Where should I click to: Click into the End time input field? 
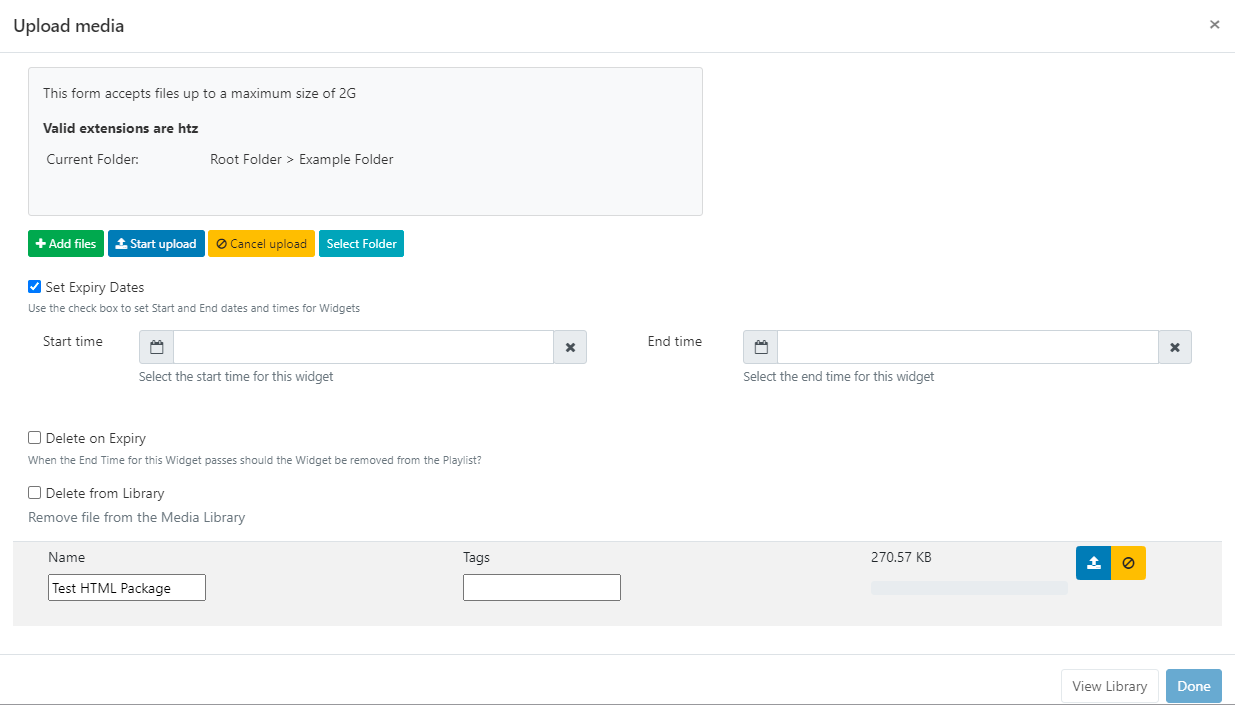point(967,347)
